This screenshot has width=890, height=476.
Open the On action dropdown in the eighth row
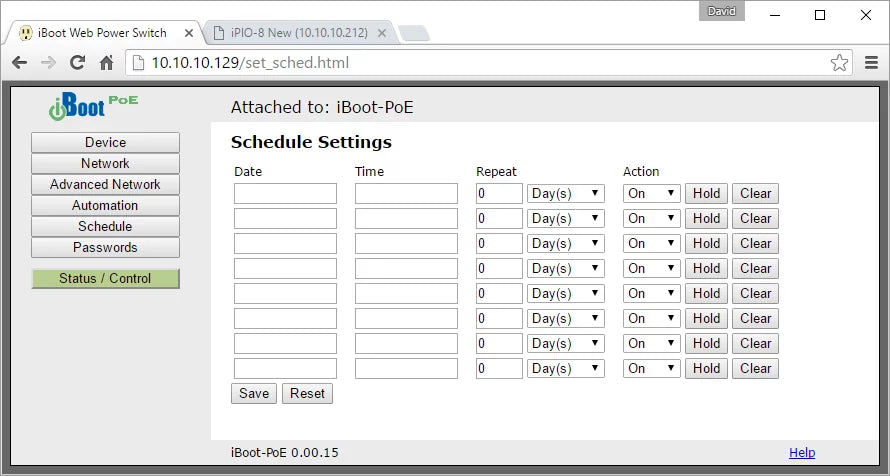(x=652, y=368)
